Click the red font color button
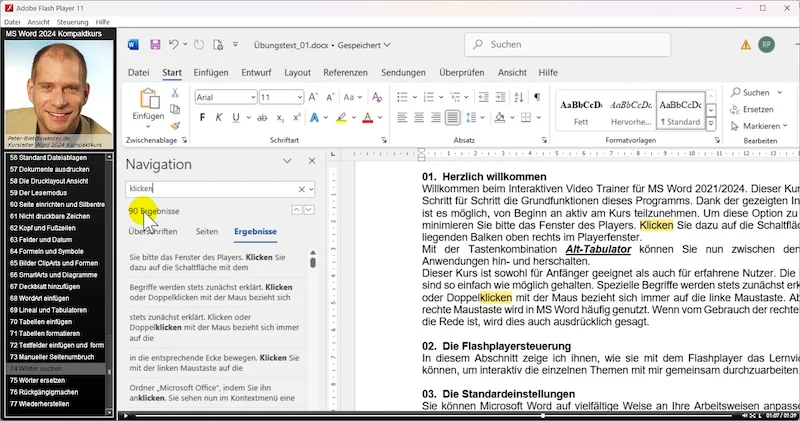Viewport: 800px width, 421px height. click(x=367, y=118)
